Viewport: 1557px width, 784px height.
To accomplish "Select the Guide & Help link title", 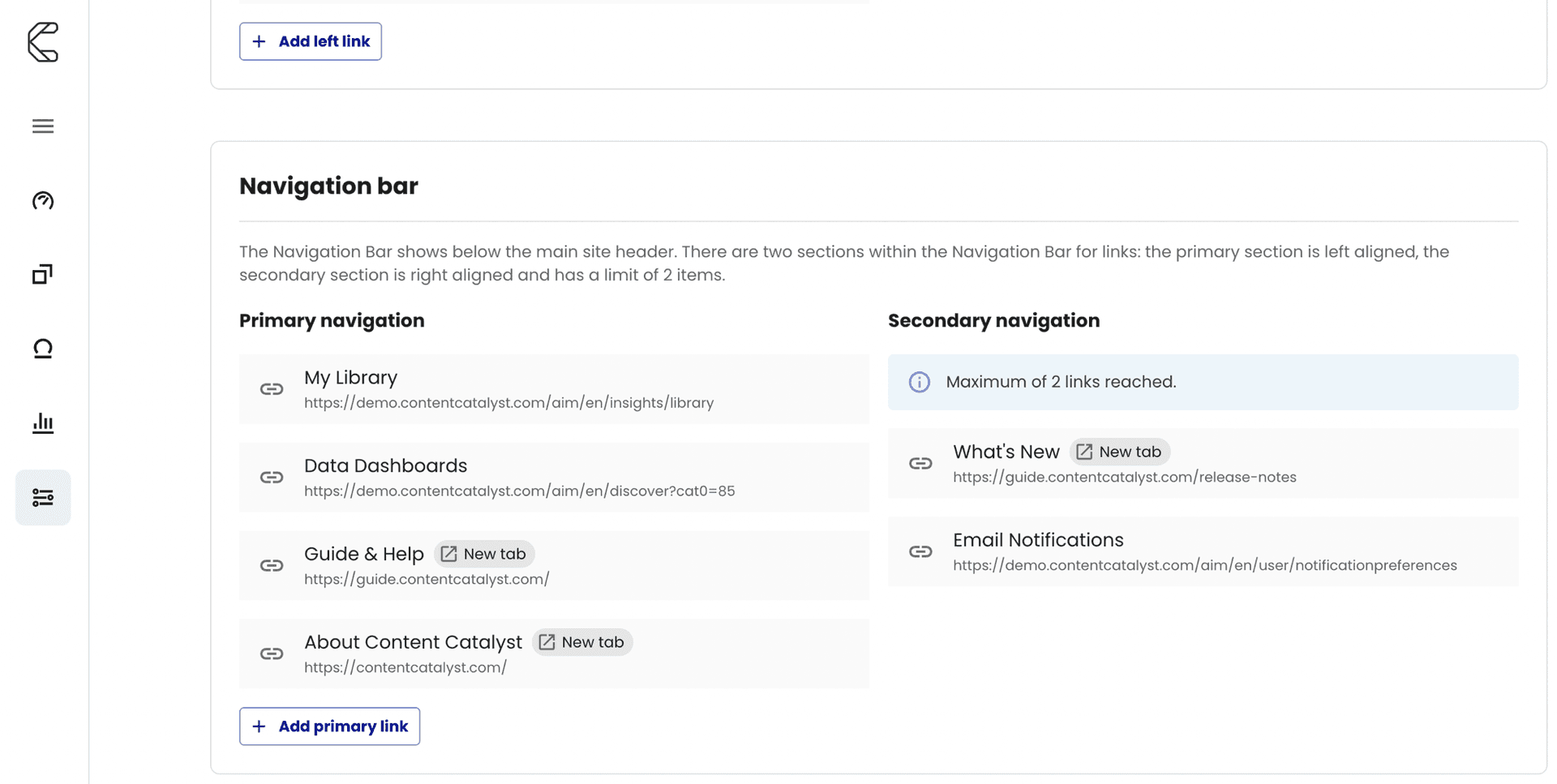I will pyautogui.click(x=364, y=554).
